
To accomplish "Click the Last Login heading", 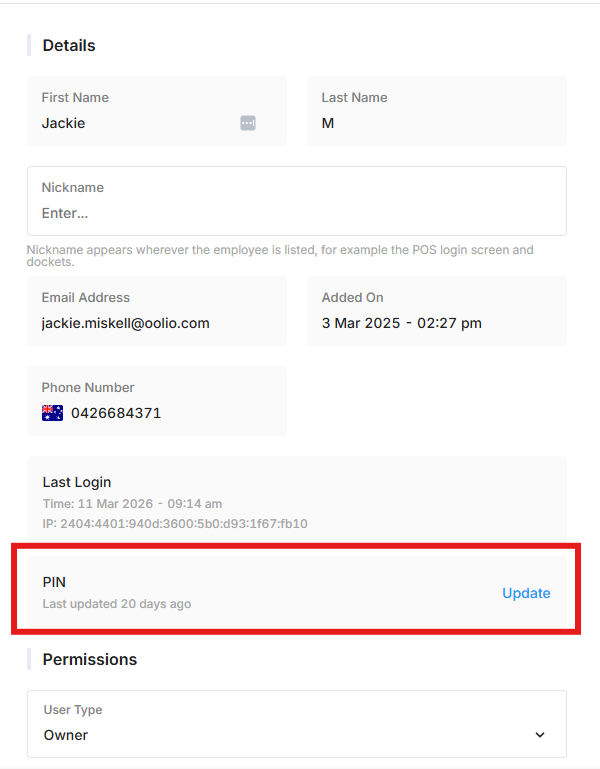I will coord(77,482).
